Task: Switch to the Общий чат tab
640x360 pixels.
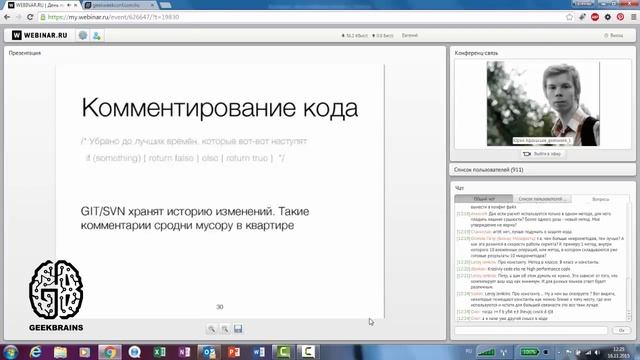Action: click(484, 199)
